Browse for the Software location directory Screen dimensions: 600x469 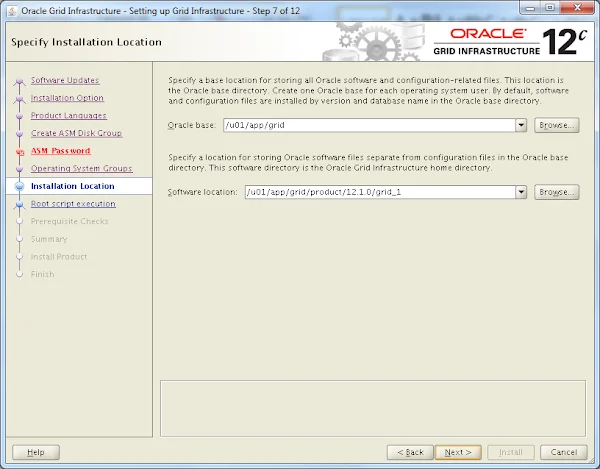557,192
